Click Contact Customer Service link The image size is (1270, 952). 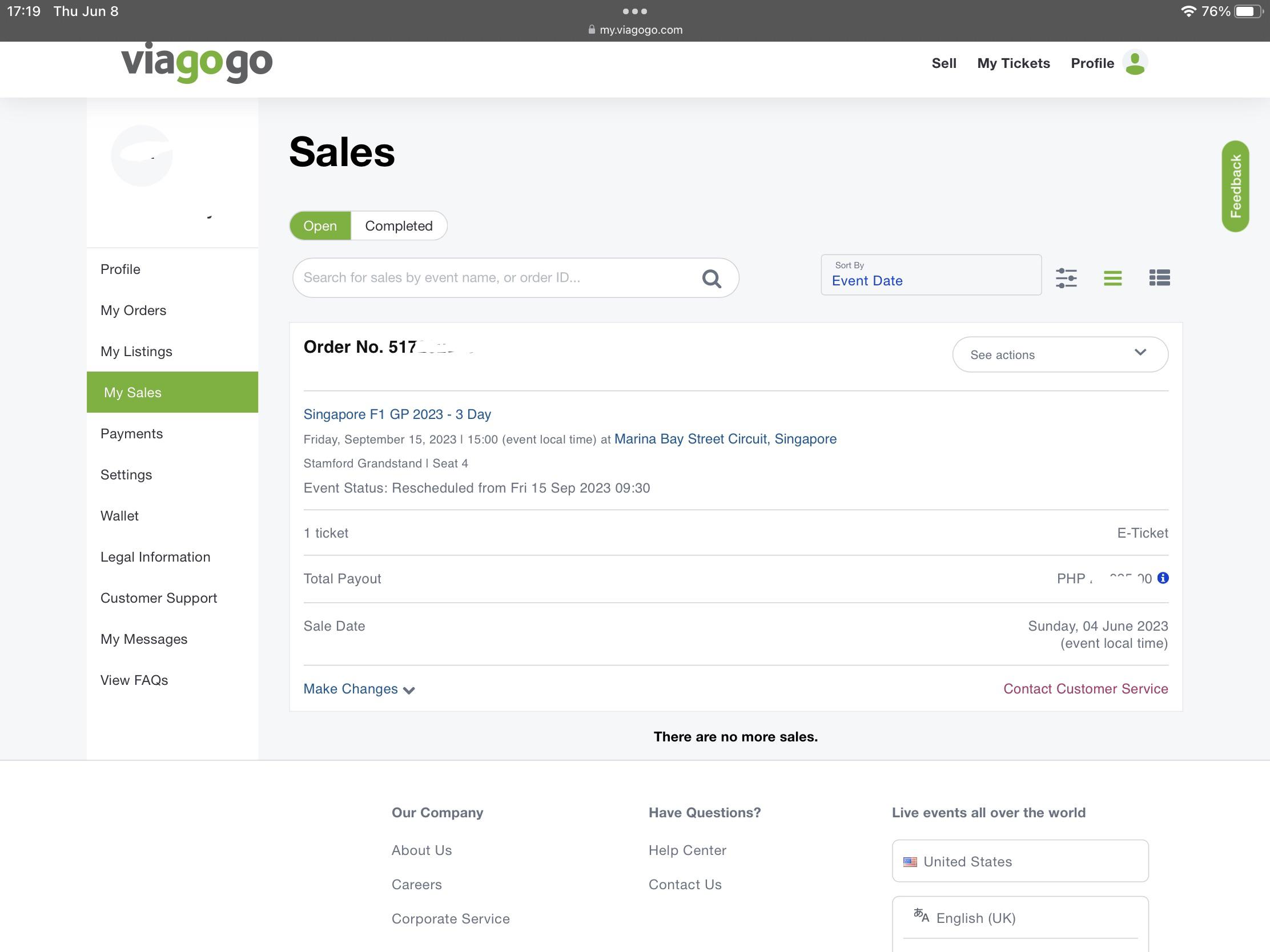(1085, 689)
